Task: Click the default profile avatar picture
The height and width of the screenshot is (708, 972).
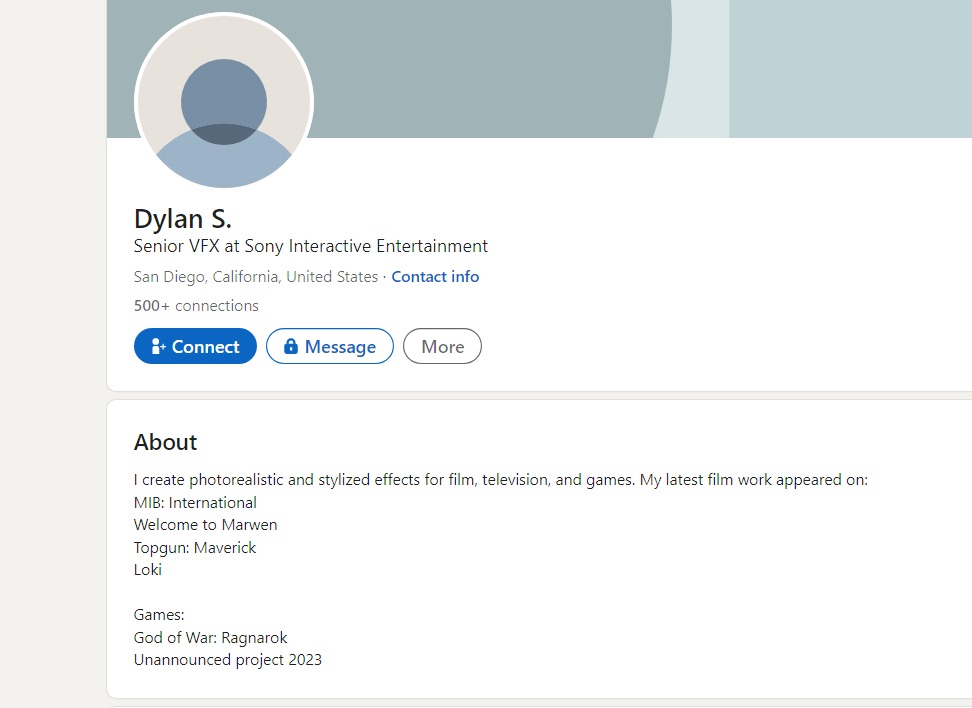Action: pos(224,101)
